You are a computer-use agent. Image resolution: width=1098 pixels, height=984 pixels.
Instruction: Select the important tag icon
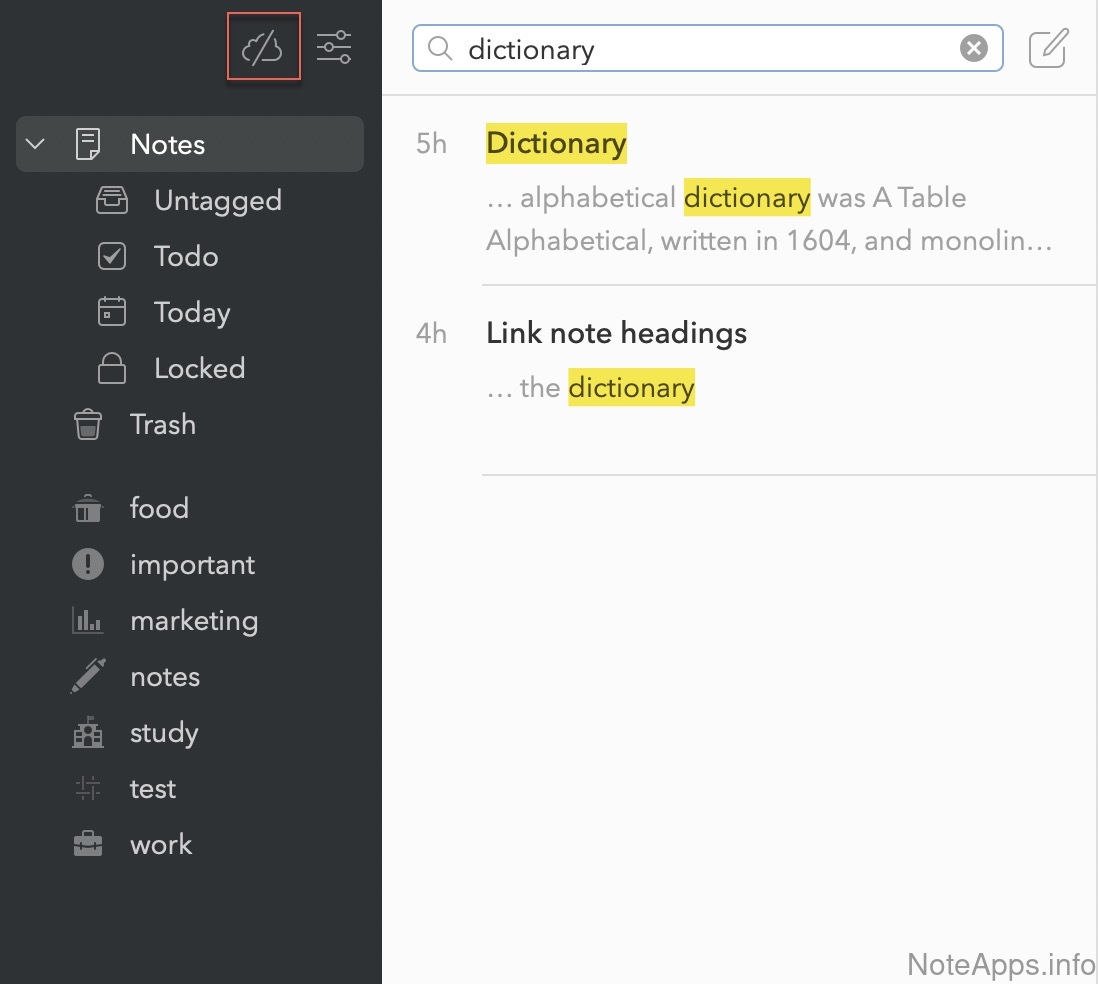pyautogui.click(x=88, y=565)
